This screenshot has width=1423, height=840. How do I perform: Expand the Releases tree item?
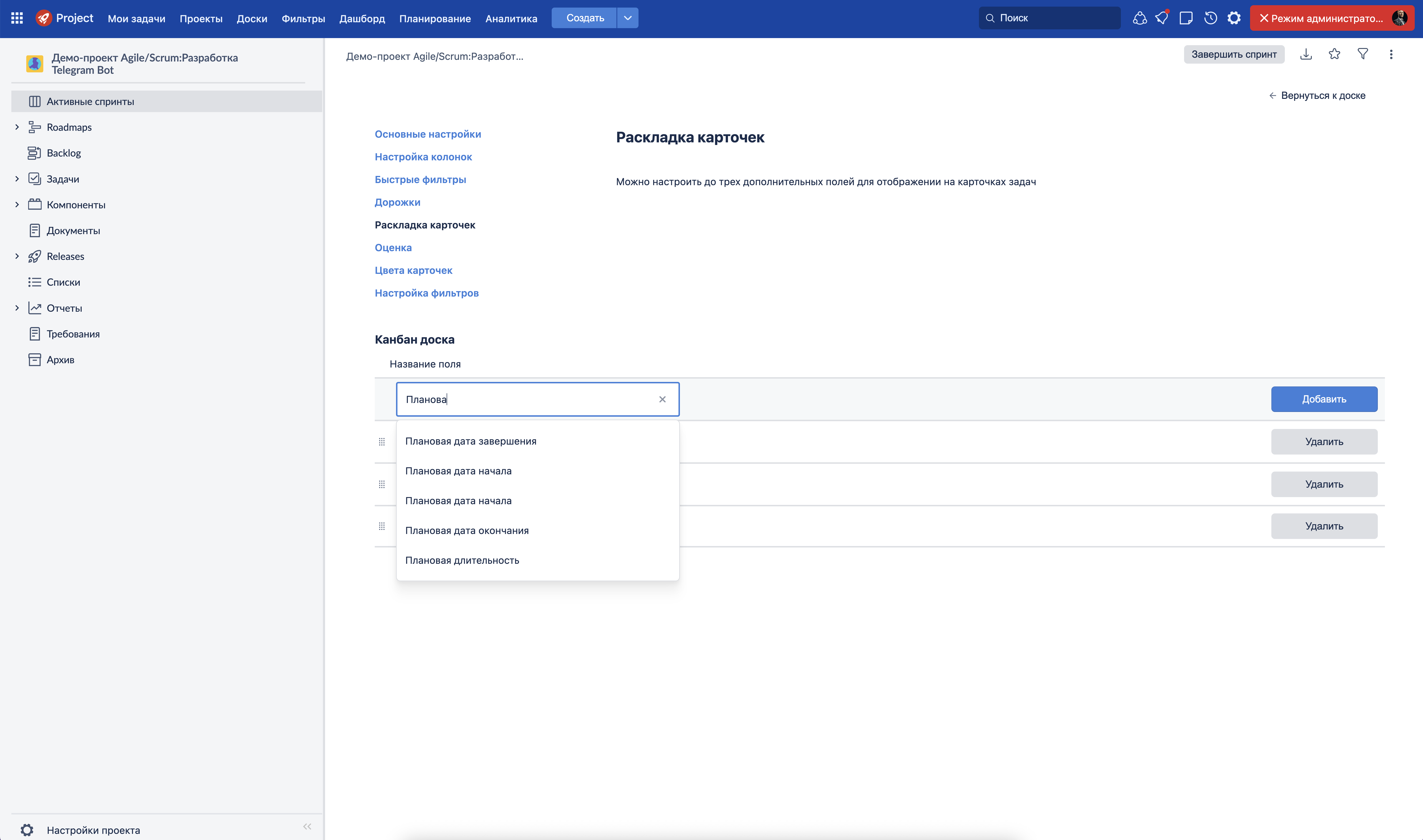tap(17, 256)
